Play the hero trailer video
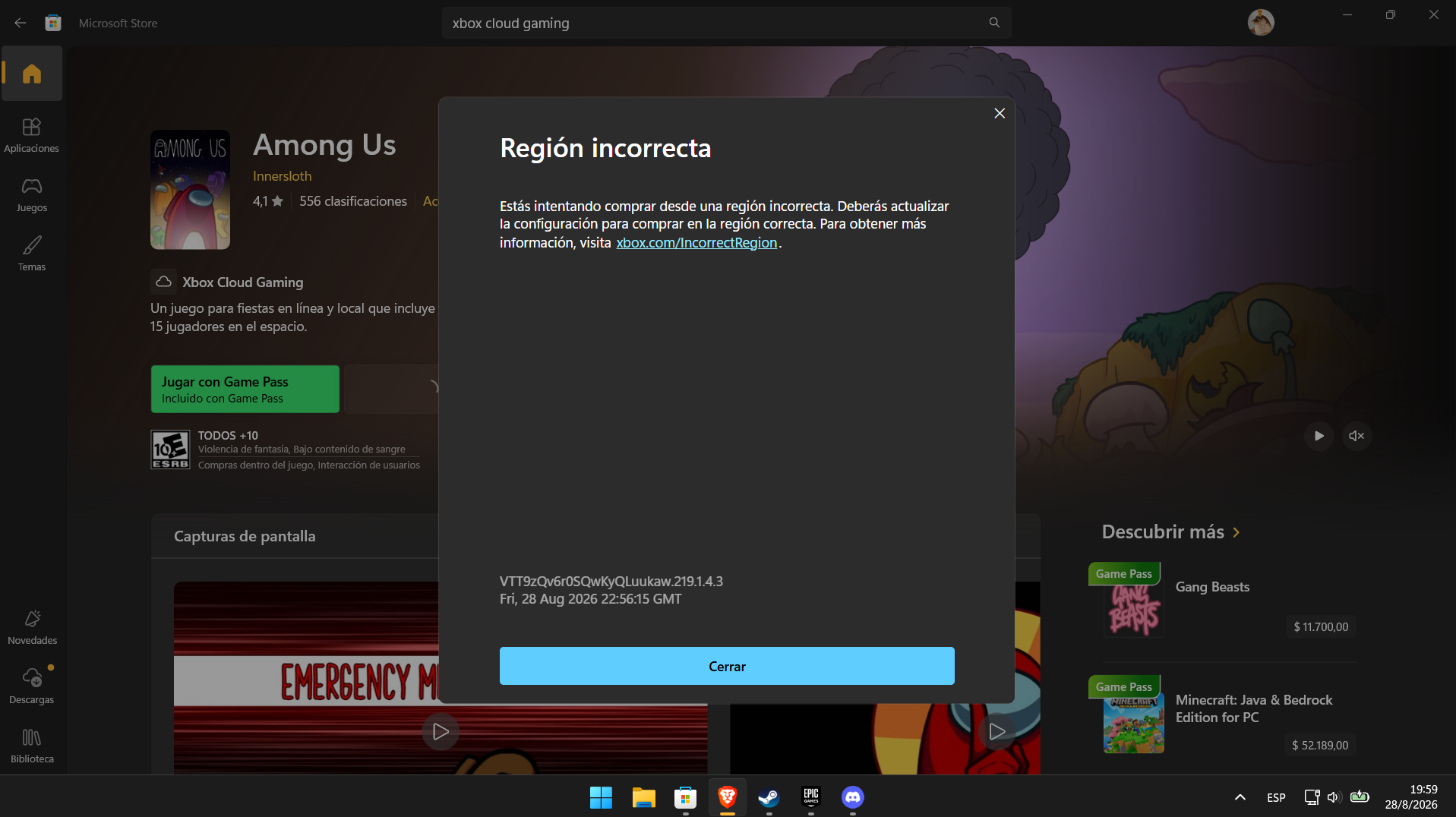The image size is (1456, 817). point(1319,436)
